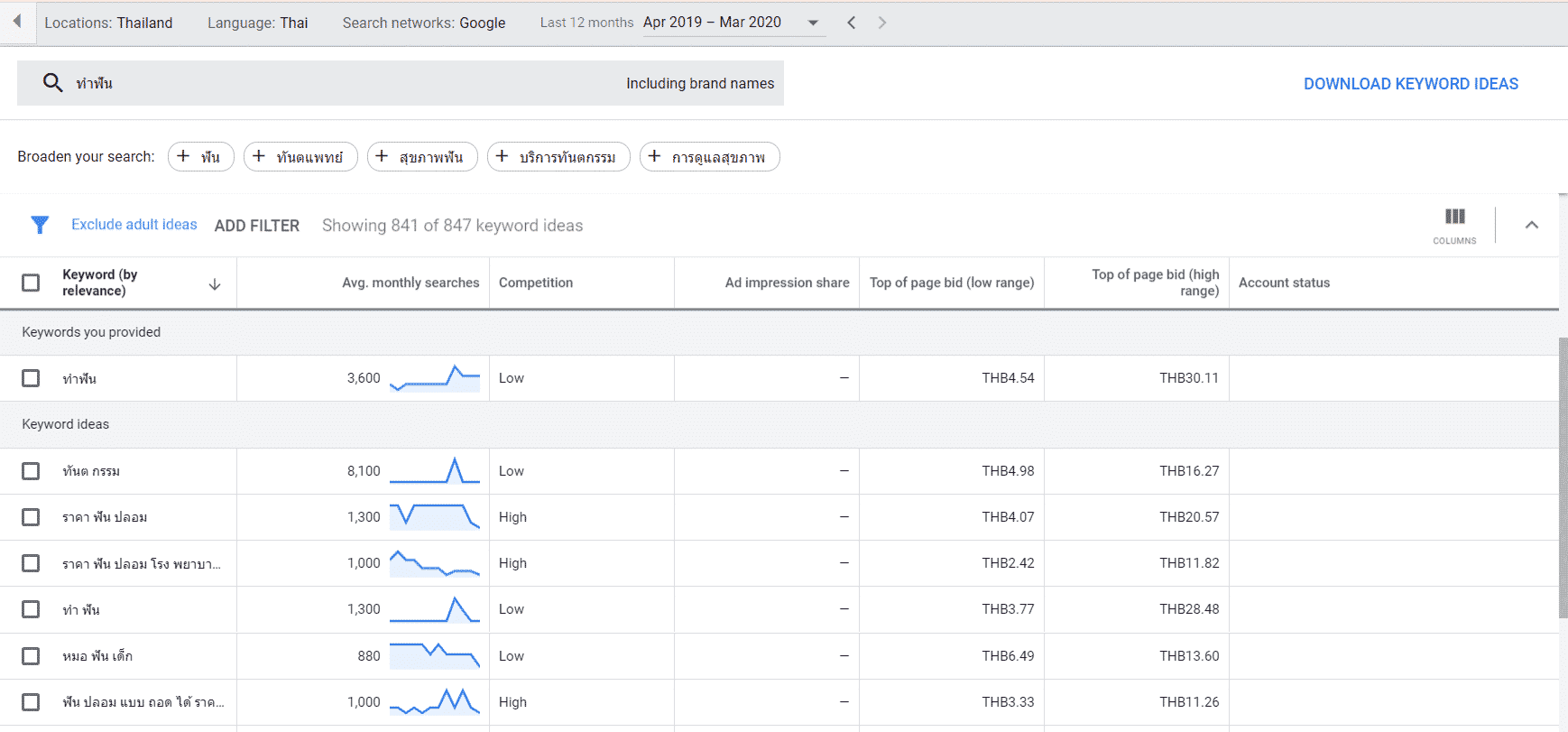Sort by Top of page bid (high range)
This screenshot has width=1568, height=732.
coord(1155,283)
